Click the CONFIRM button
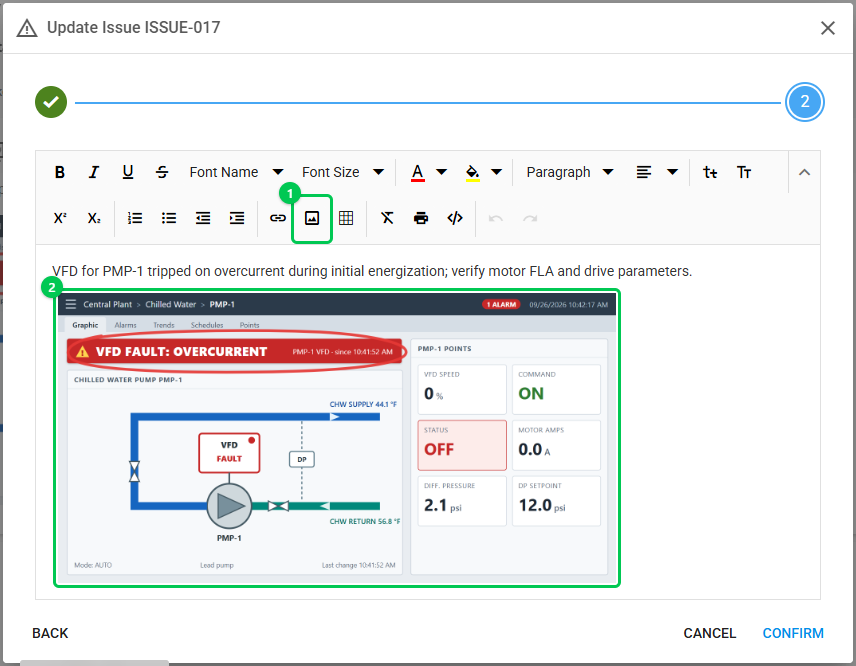Image resolution: width=856 pixels, height=666 pixels. click(793, 633)
